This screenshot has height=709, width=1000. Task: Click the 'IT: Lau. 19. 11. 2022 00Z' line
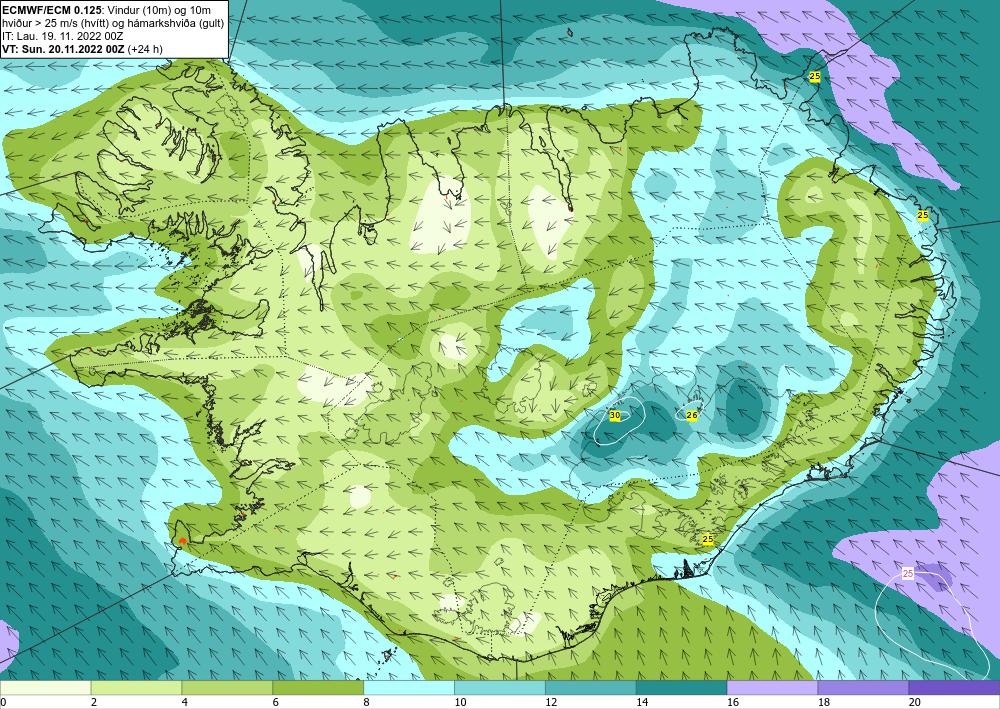62,36
